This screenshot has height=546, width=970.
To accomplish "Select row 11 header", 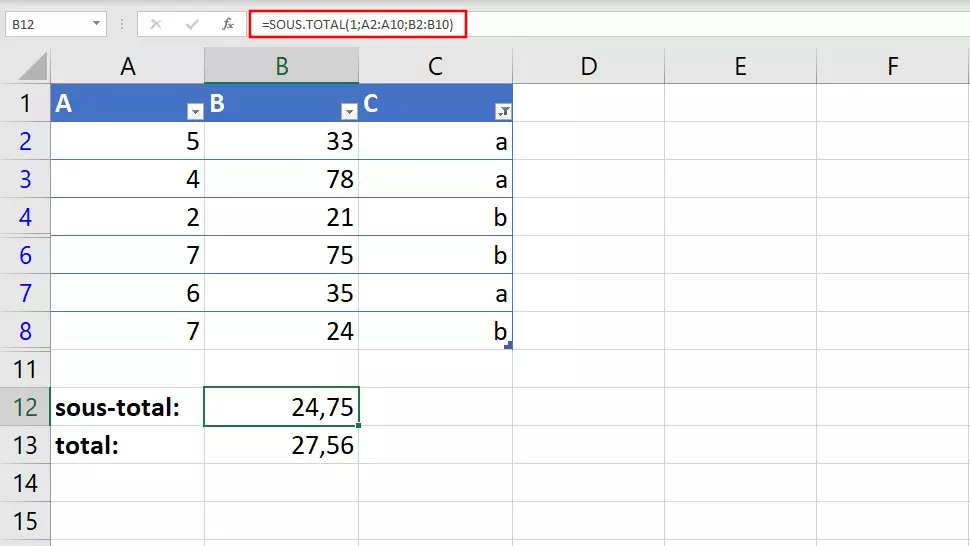I will [25, 369].
